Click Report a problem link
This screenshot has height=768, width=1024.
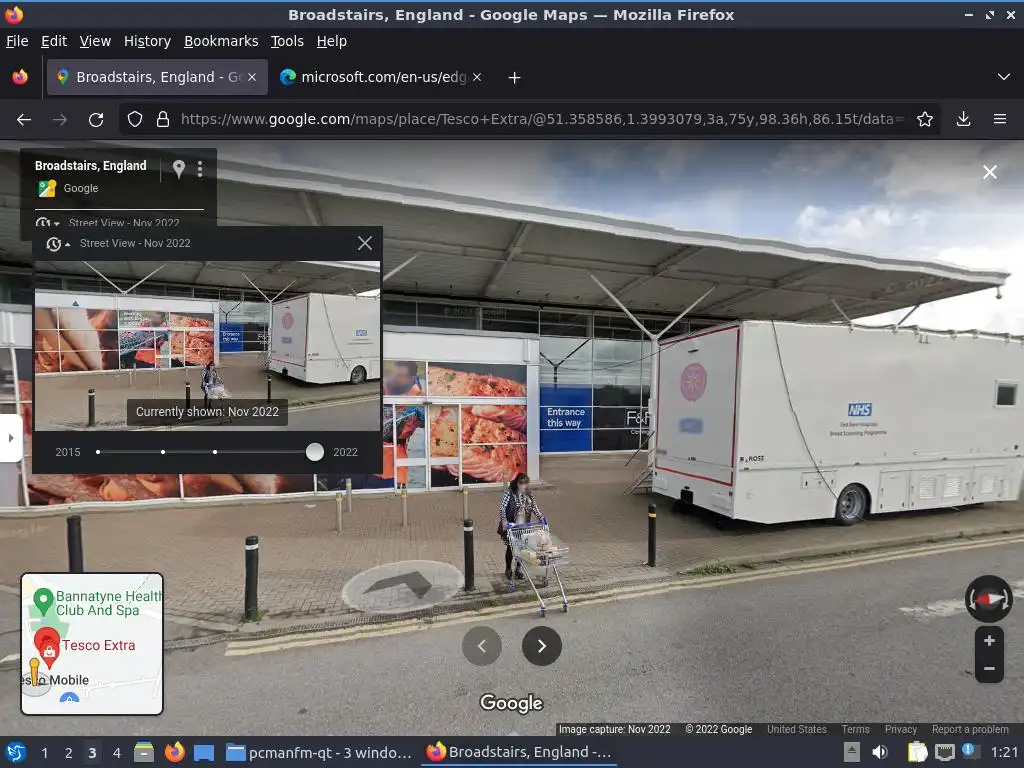click(970, 729)
